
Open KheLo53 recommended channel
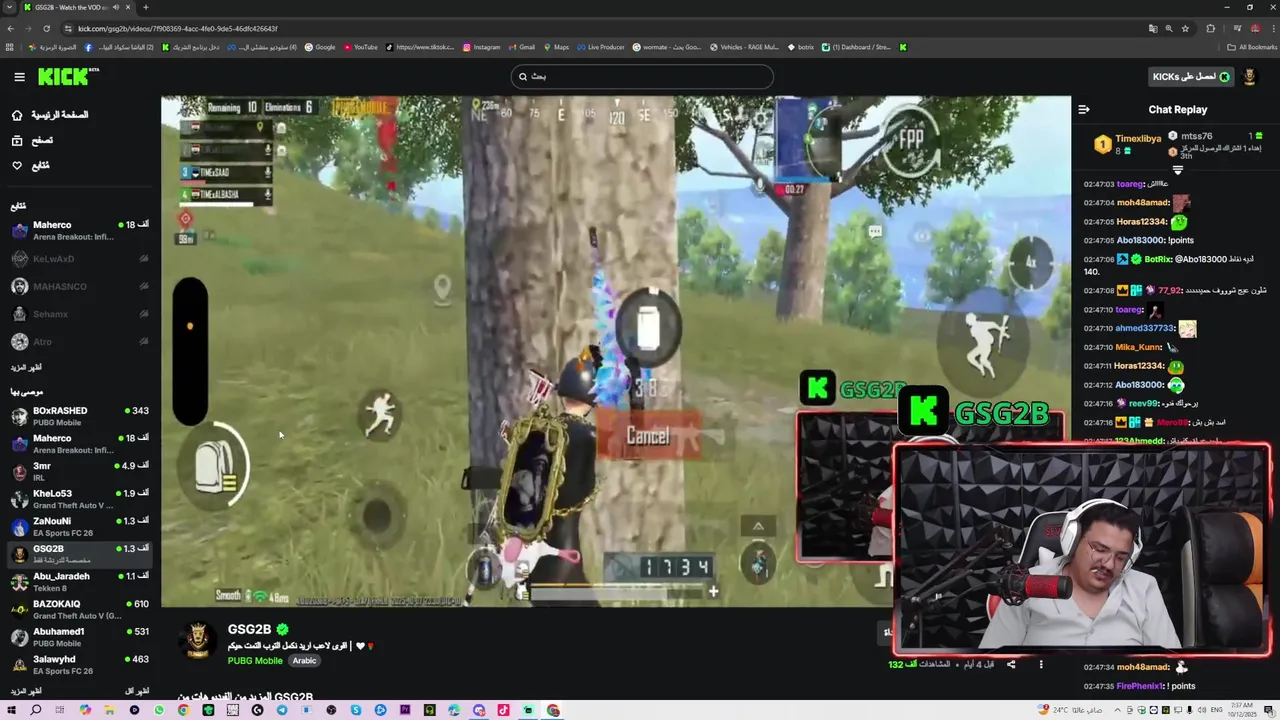(80, 499)
